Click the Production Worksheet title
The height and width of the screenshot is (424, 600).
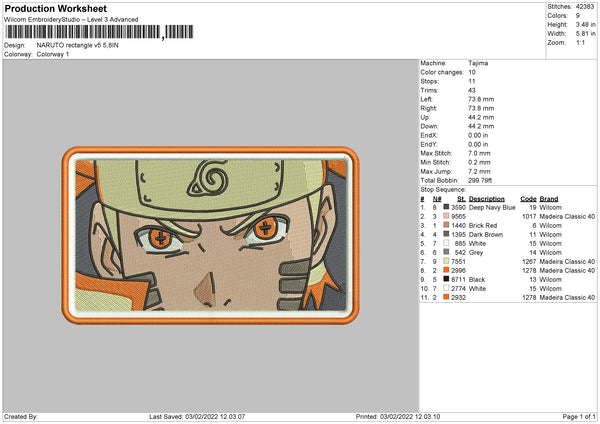55,8
